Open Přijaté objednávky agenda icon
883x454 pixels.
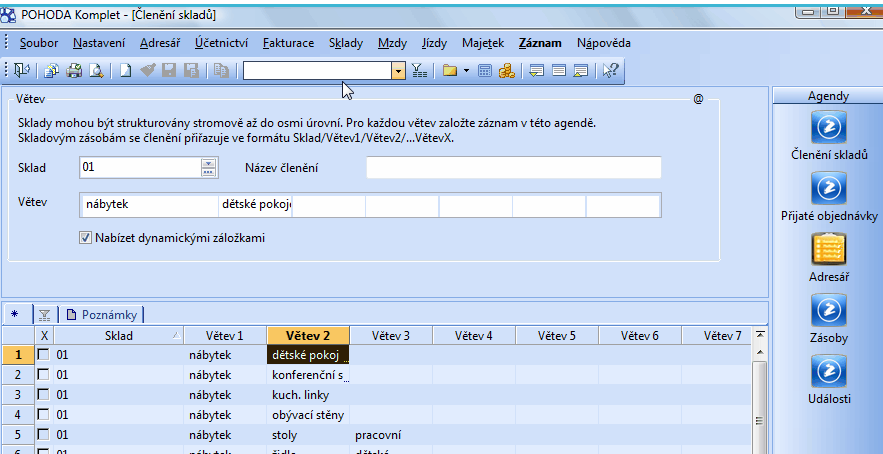point(829,188)
